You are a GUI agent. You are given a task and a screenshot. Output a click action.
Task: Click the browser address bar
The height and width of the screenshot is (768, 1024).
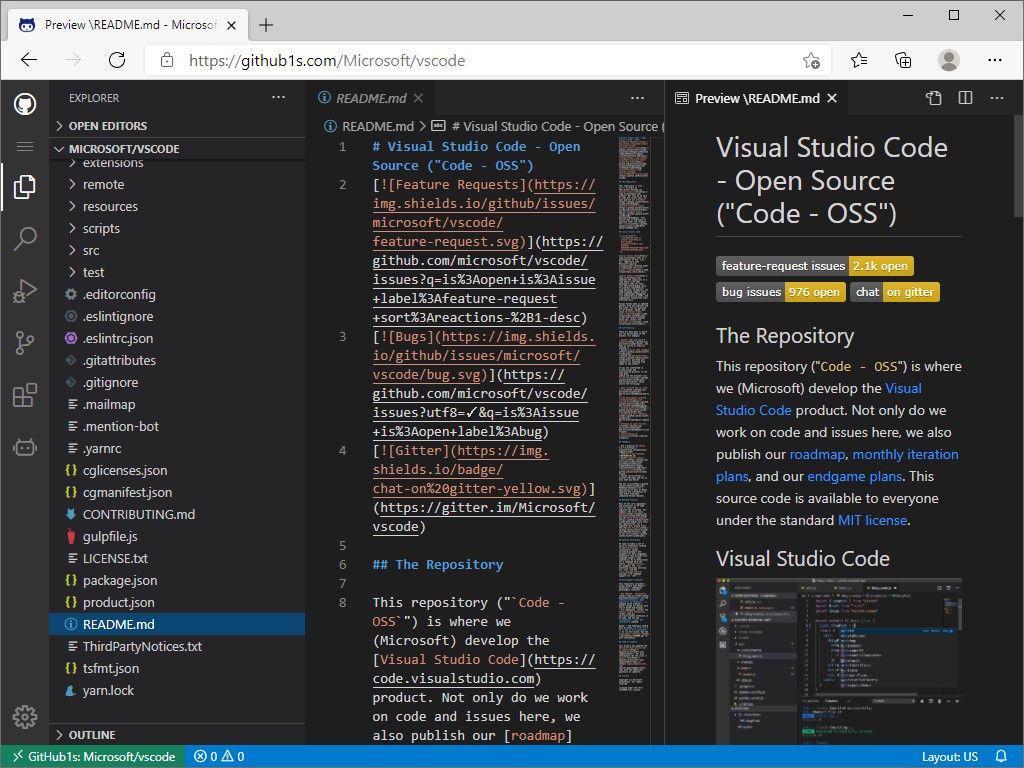480,60
